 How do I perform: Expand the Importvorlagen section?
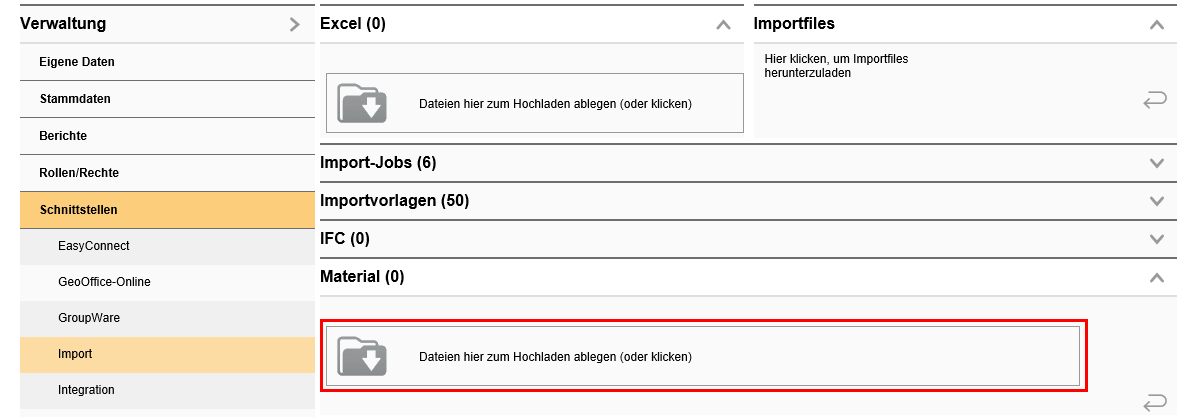(1157, 201)
